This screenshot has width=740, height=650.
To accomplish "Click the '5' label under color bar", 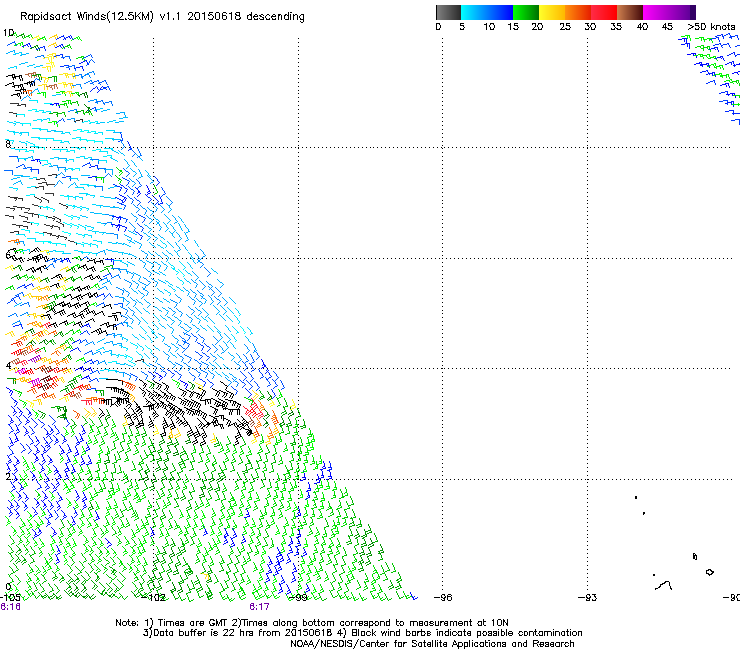I will pos(462,27).
